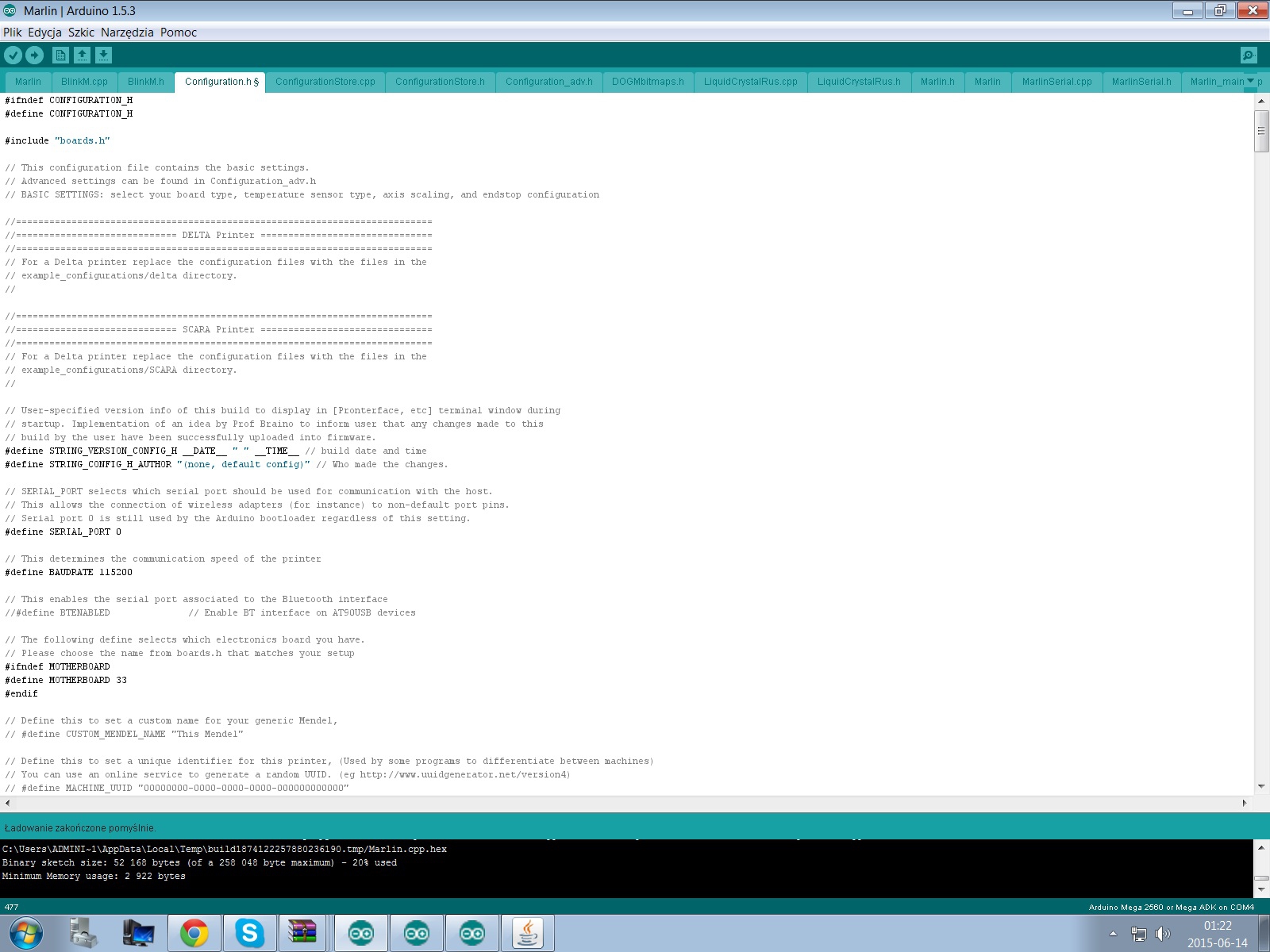Switch to the first Arduino taskbar window

361,933
